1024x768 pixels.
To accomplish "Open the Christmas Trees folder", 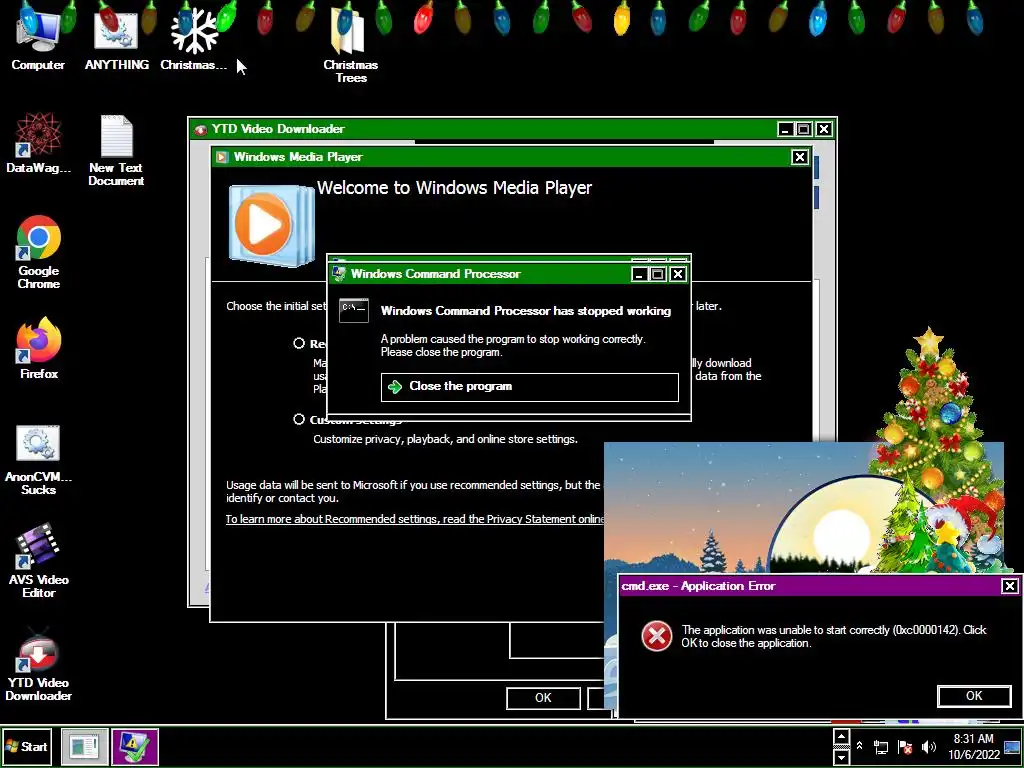I will [351, 44].
